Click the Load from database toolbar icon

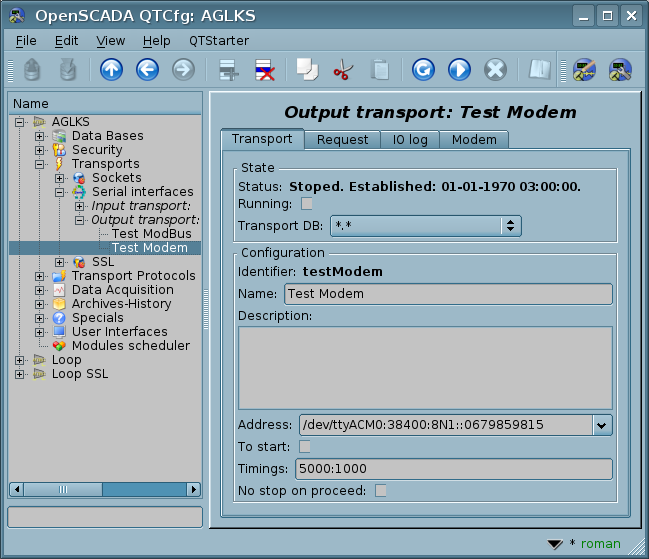pyautogui.click(x=32, y=70)
